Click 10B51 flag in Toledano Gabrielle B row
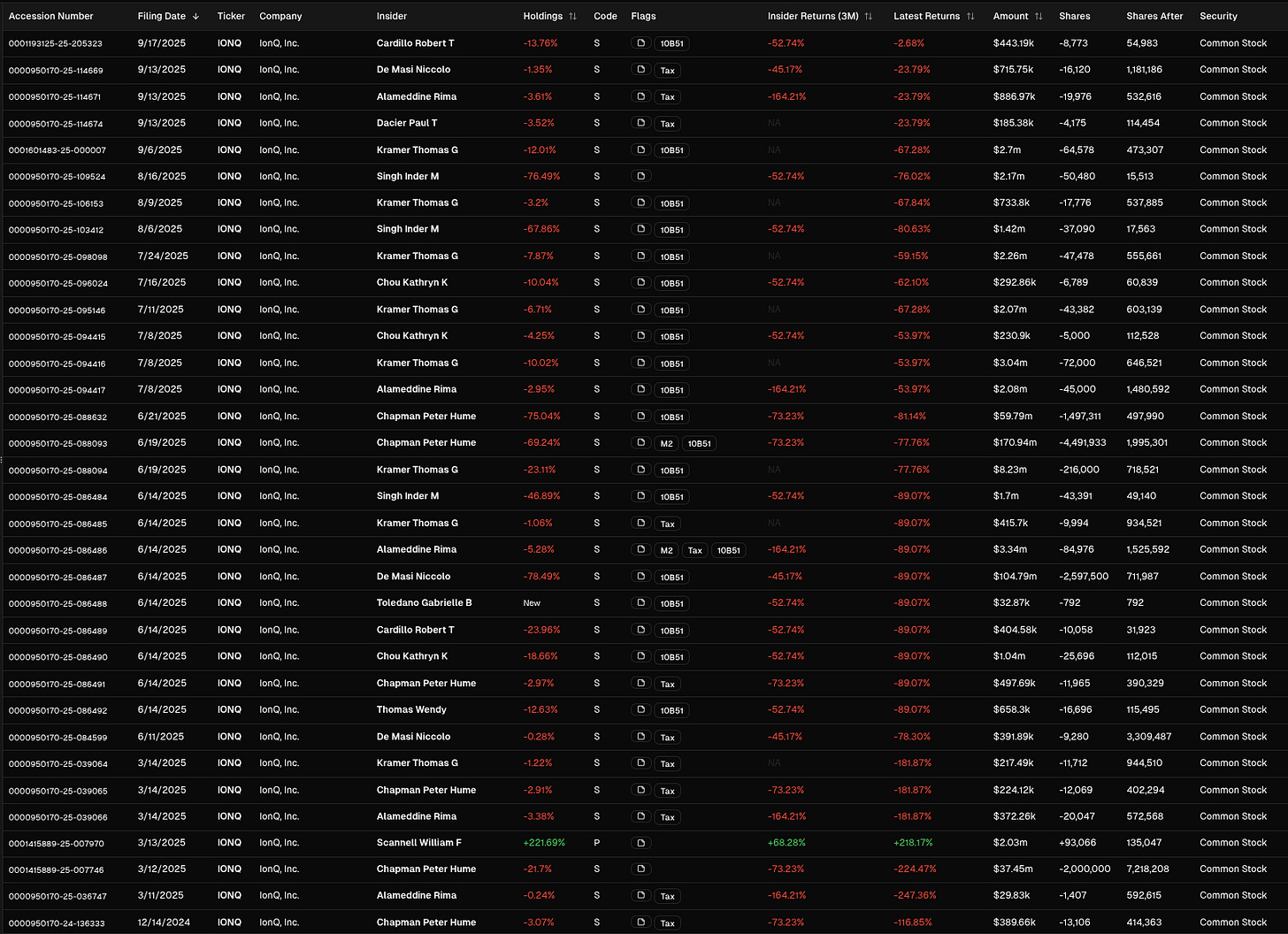Image resolution: width=1288 pixels, height=934 pixels. 672,603
